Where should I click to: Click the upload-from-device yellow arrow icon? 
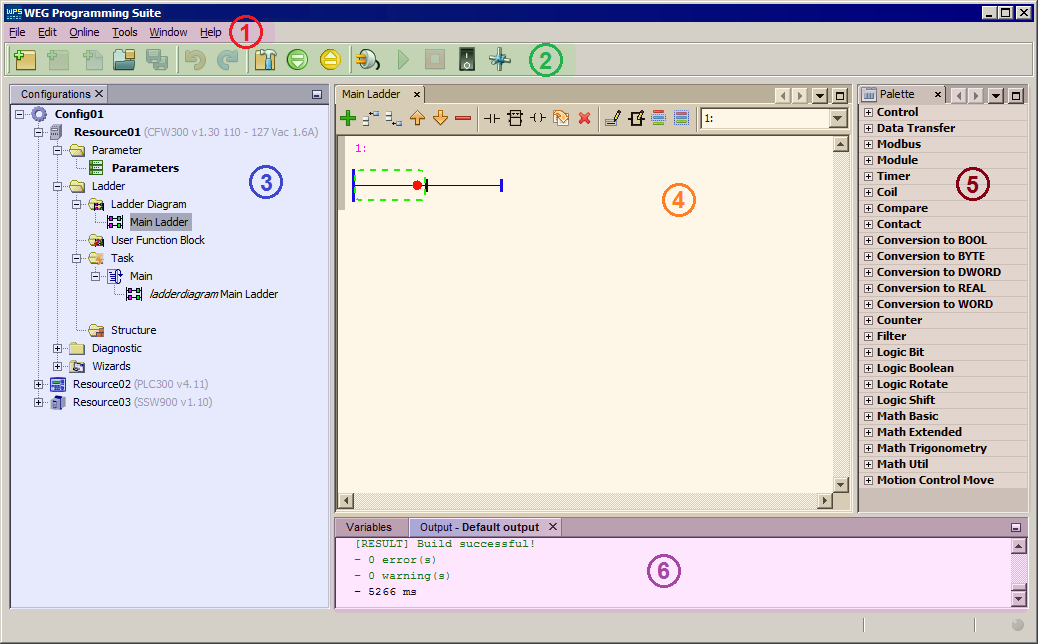(330, 59)
